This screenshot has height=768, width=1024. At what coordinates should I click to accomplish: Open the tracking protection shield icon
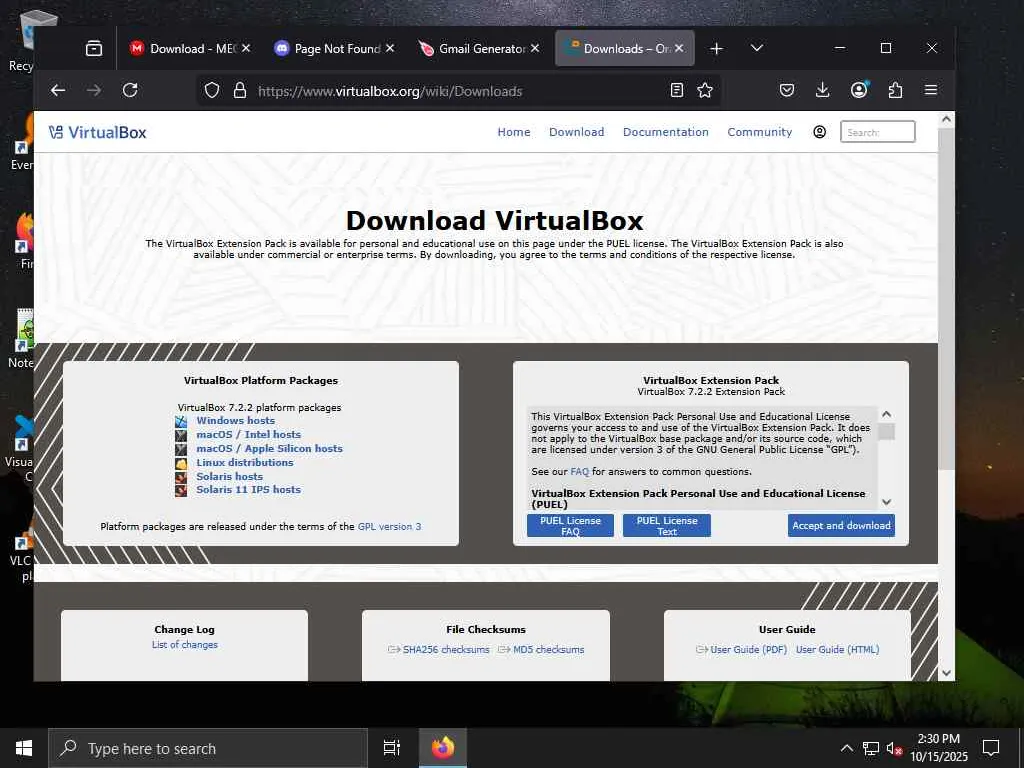point(212,91)
